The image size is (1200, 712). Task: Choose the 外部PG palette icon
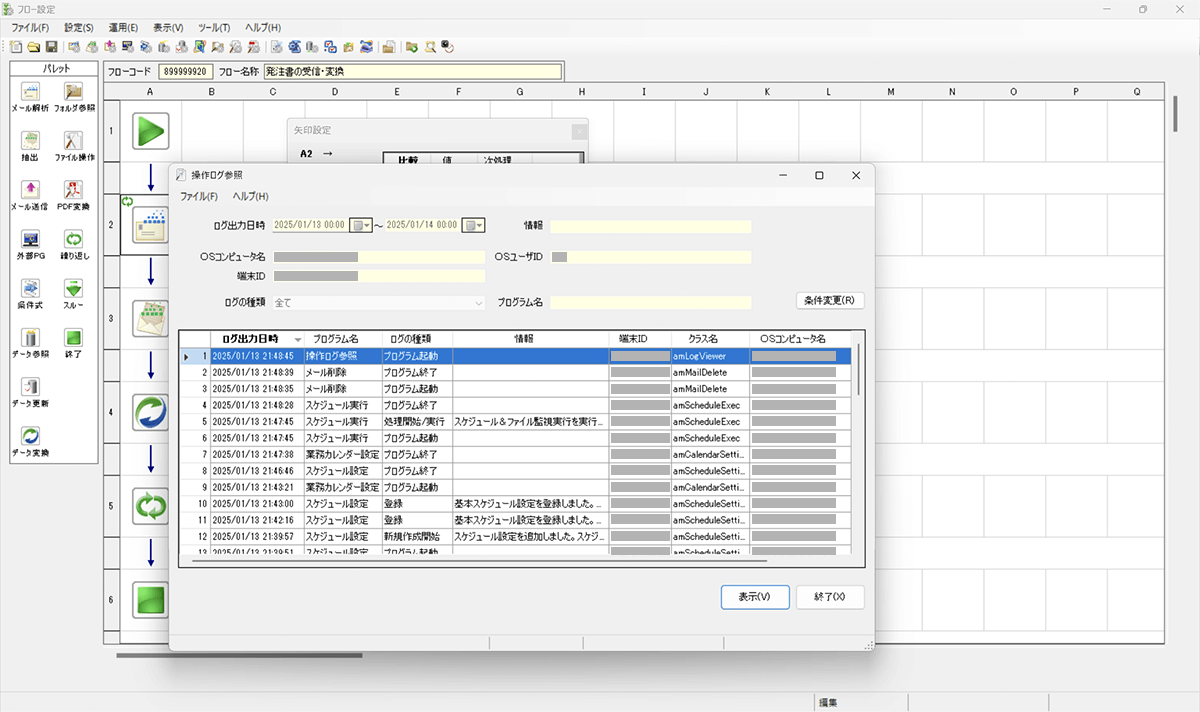(30, 240)
